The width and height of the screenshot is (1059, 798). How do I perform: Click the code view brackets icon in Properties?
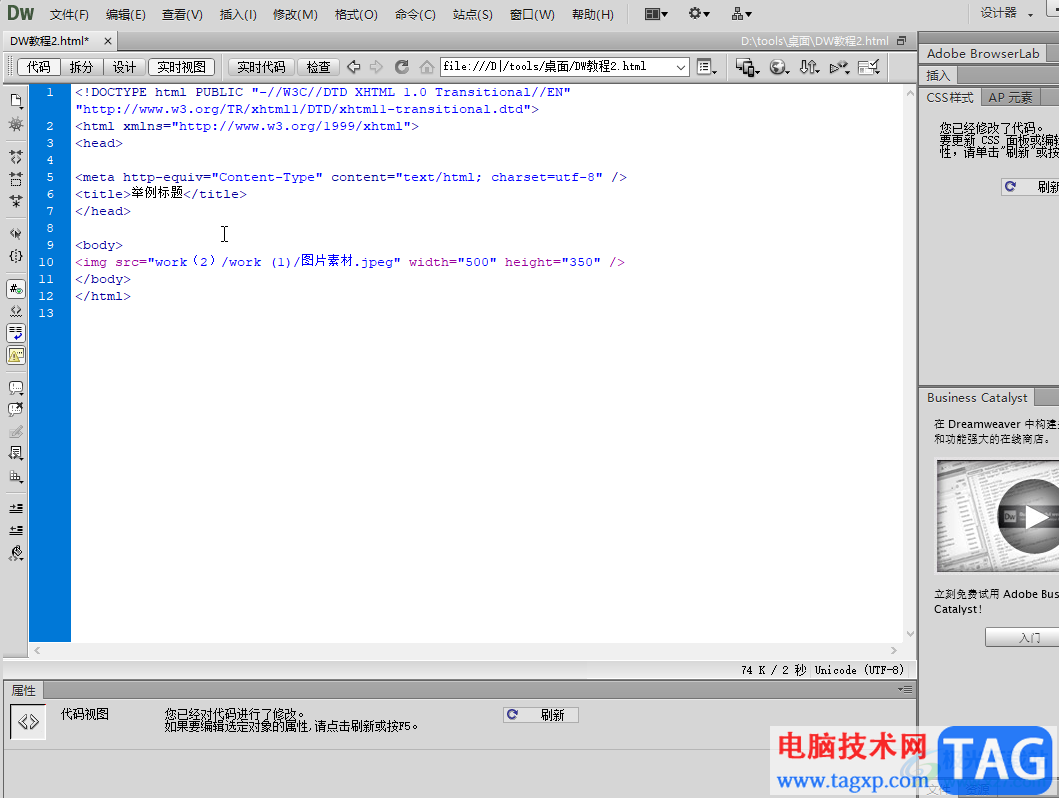coord(28,722)
